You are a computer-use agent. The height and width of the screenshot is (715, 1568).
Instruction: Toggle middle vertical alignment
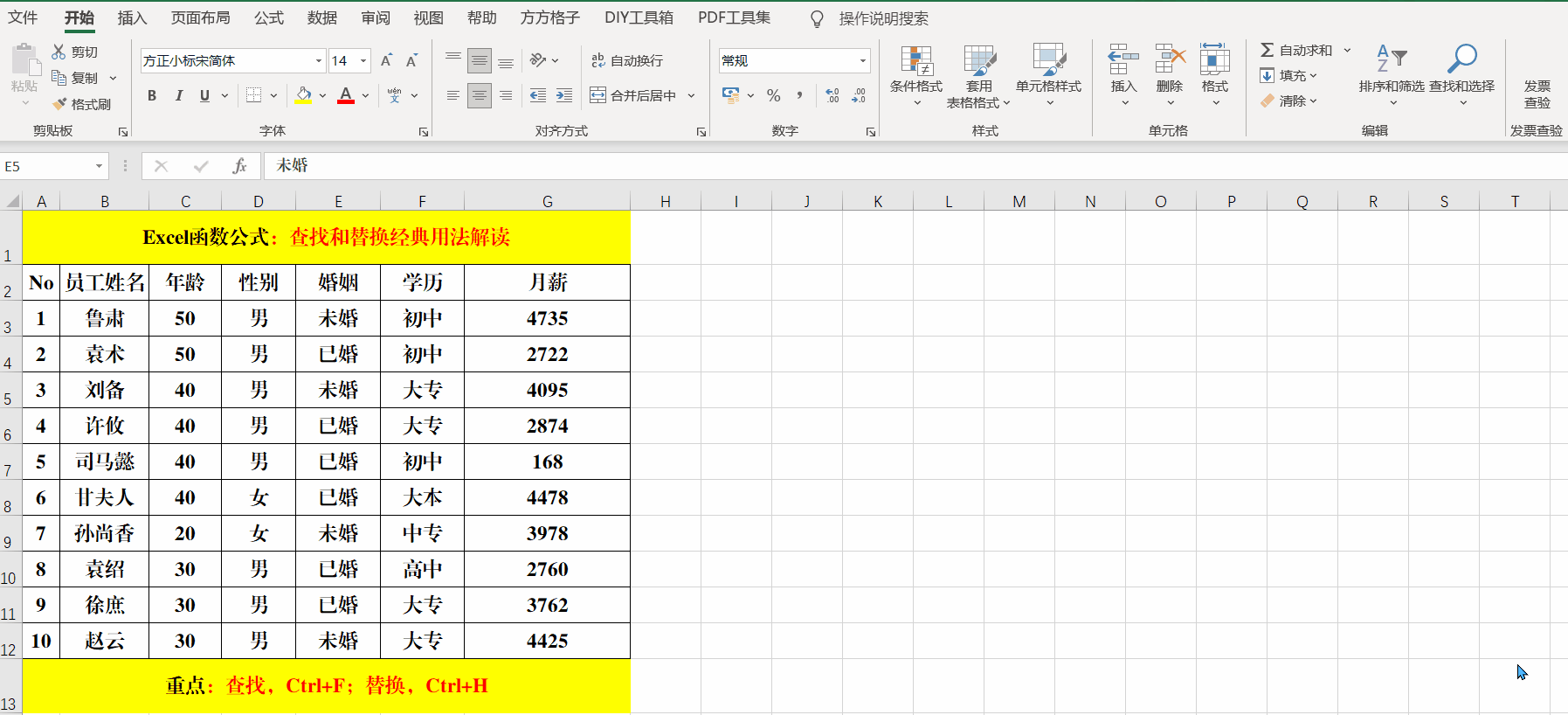[x=479, y=60]
